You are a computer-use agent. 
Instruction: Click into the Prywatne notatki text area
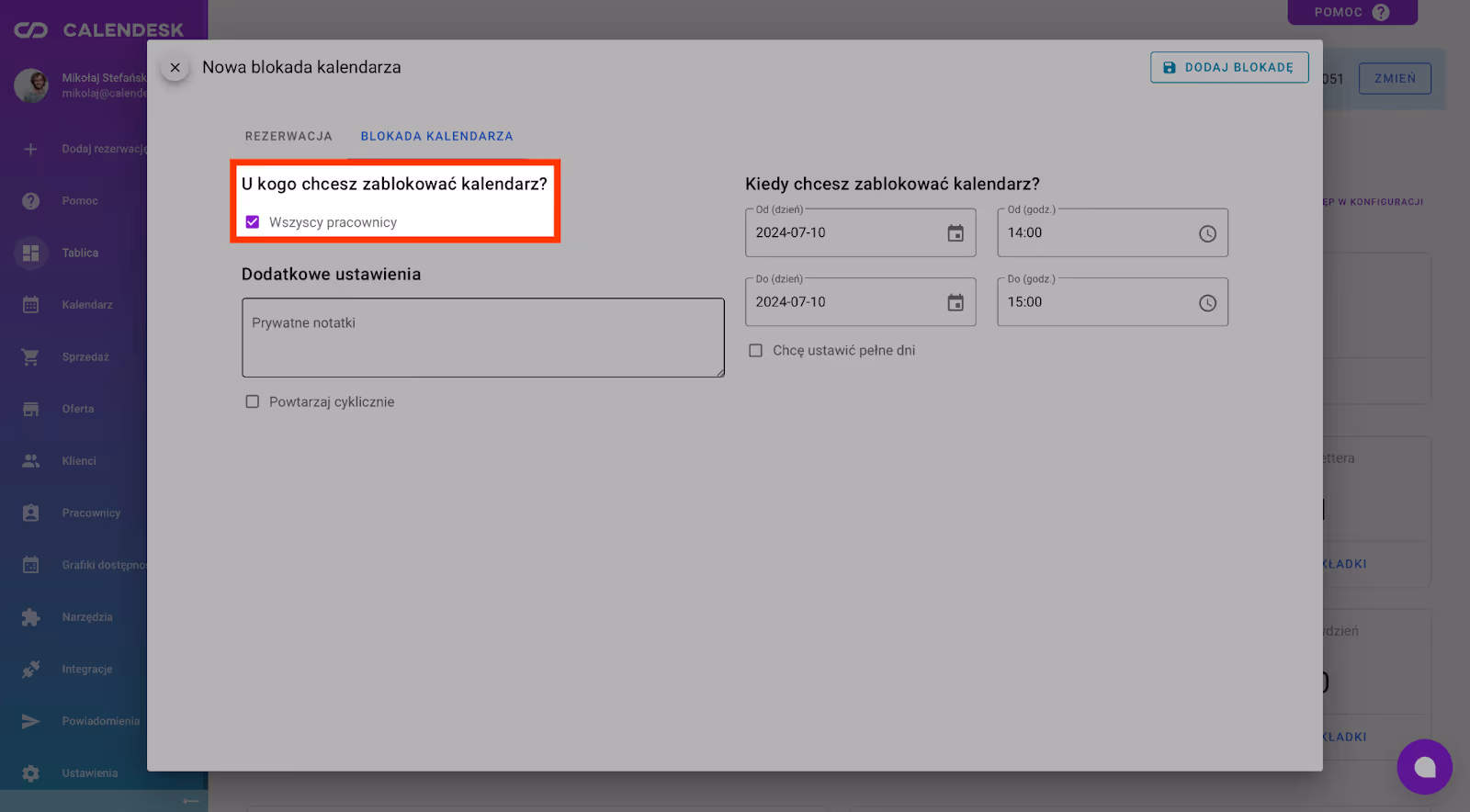(x=482, y=338)
